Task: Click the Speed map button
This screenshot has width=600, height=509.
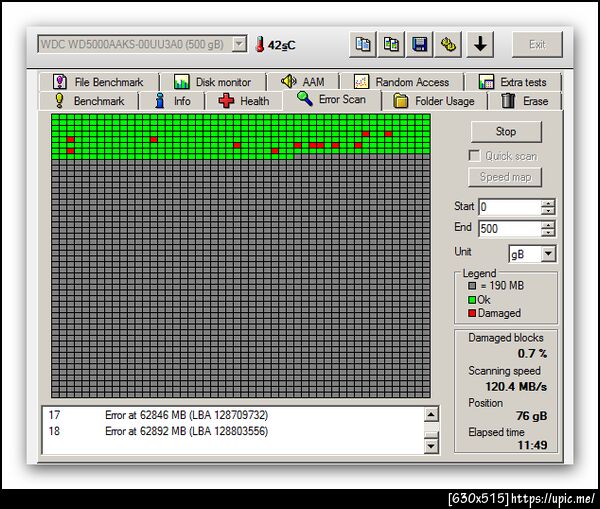Action: (505, 177)
